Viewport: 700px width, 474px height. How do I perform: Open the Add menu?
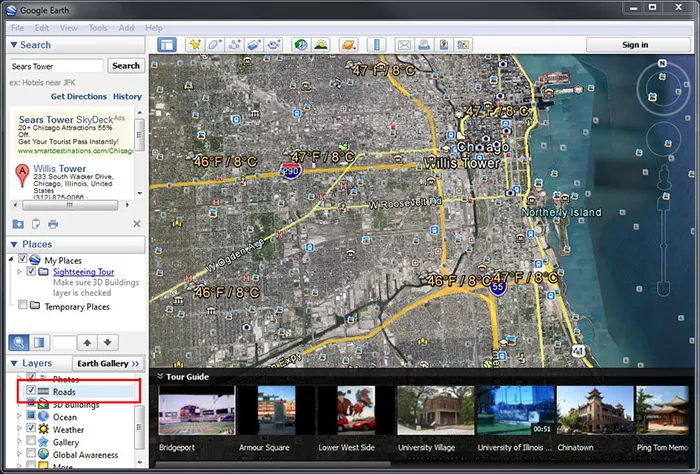(x=126, y=28)
